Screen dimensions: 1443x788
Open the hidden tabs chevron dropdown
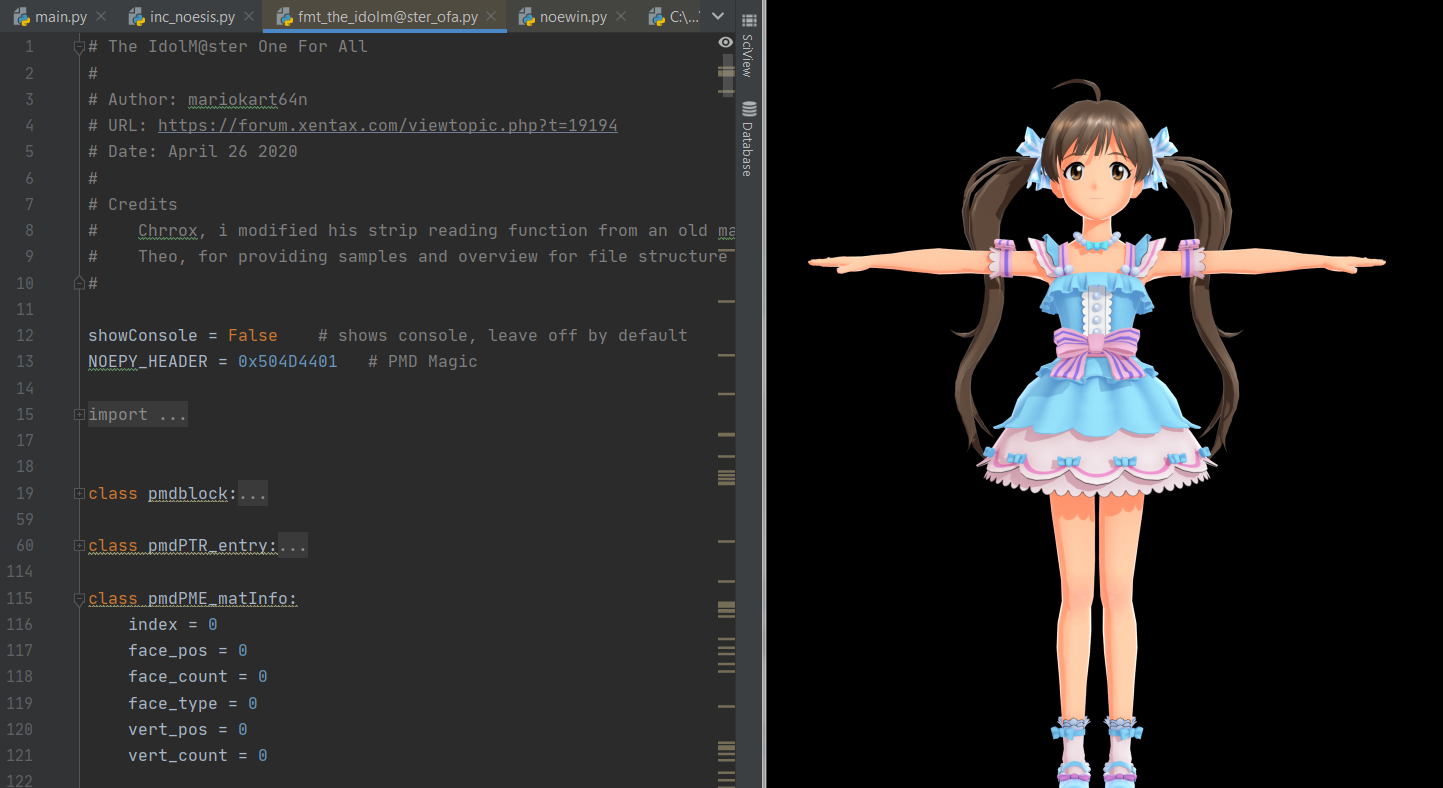[717, 16]
